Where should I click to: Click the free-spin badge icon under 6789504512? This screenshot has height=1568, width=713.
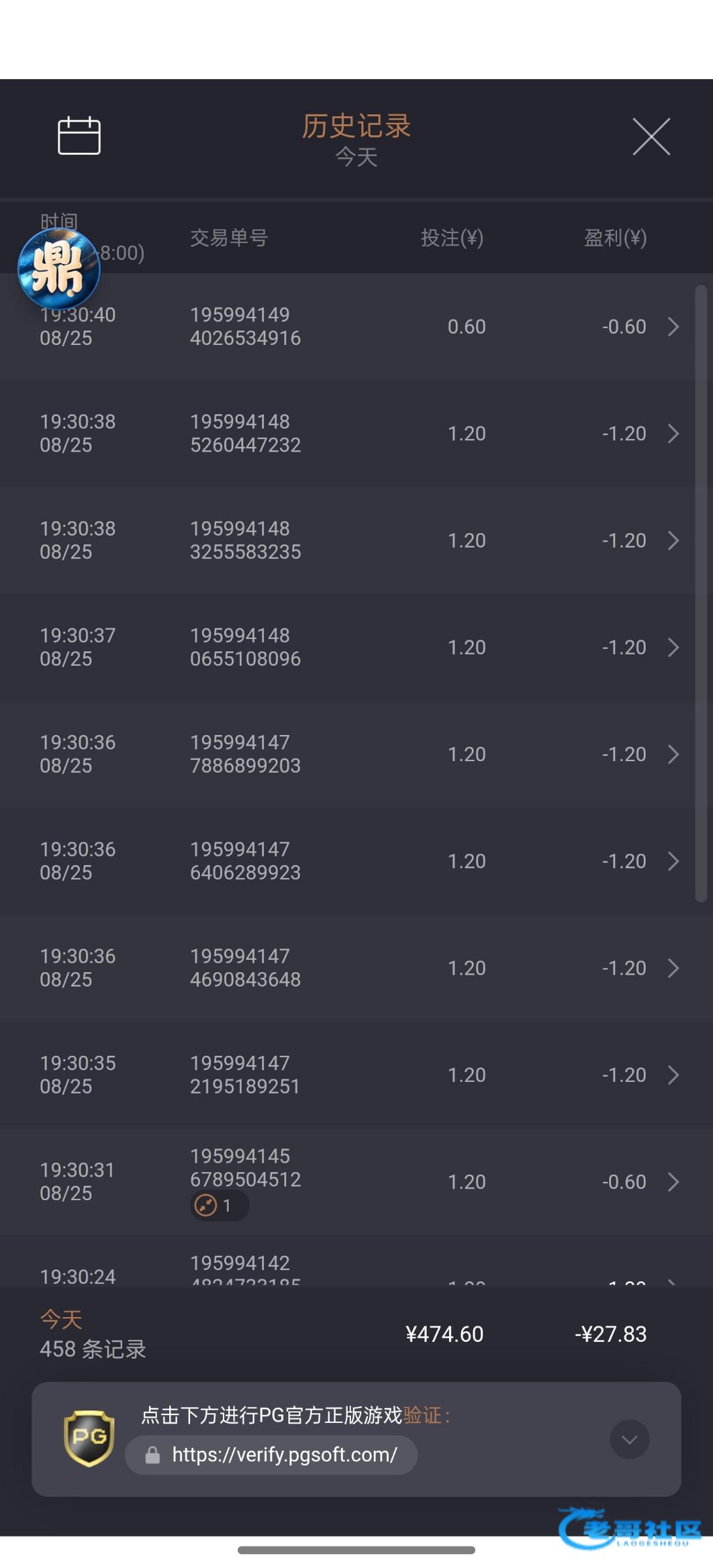pyautogui.click(x=207, y=1205)
